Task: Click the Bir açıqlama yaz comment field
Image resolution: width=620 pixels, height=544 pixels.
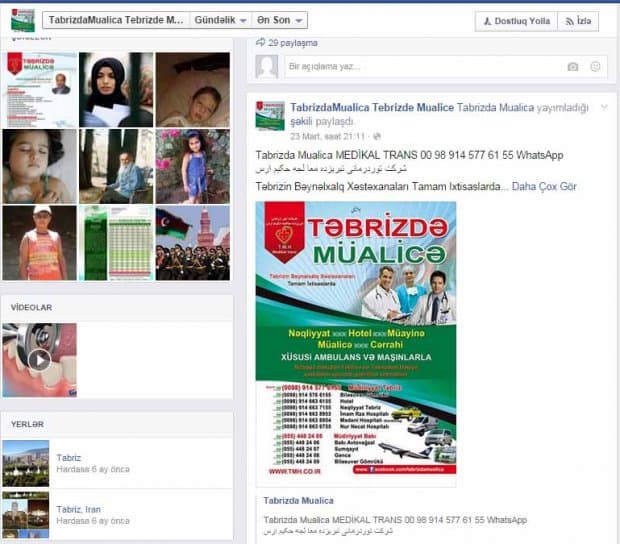Action: coord(446,66)
